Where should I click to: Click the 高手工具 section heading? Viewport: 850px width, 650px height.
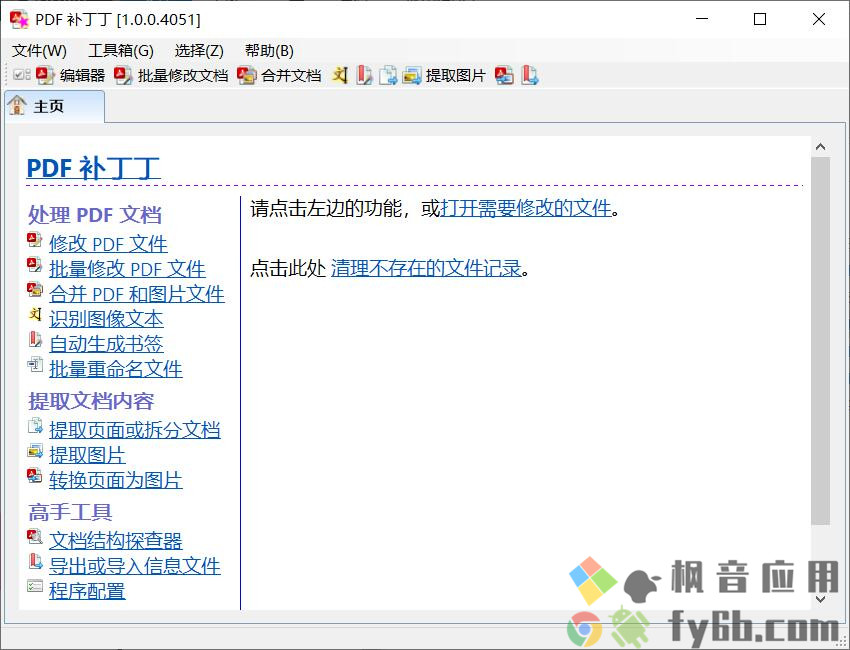point(70,512)
